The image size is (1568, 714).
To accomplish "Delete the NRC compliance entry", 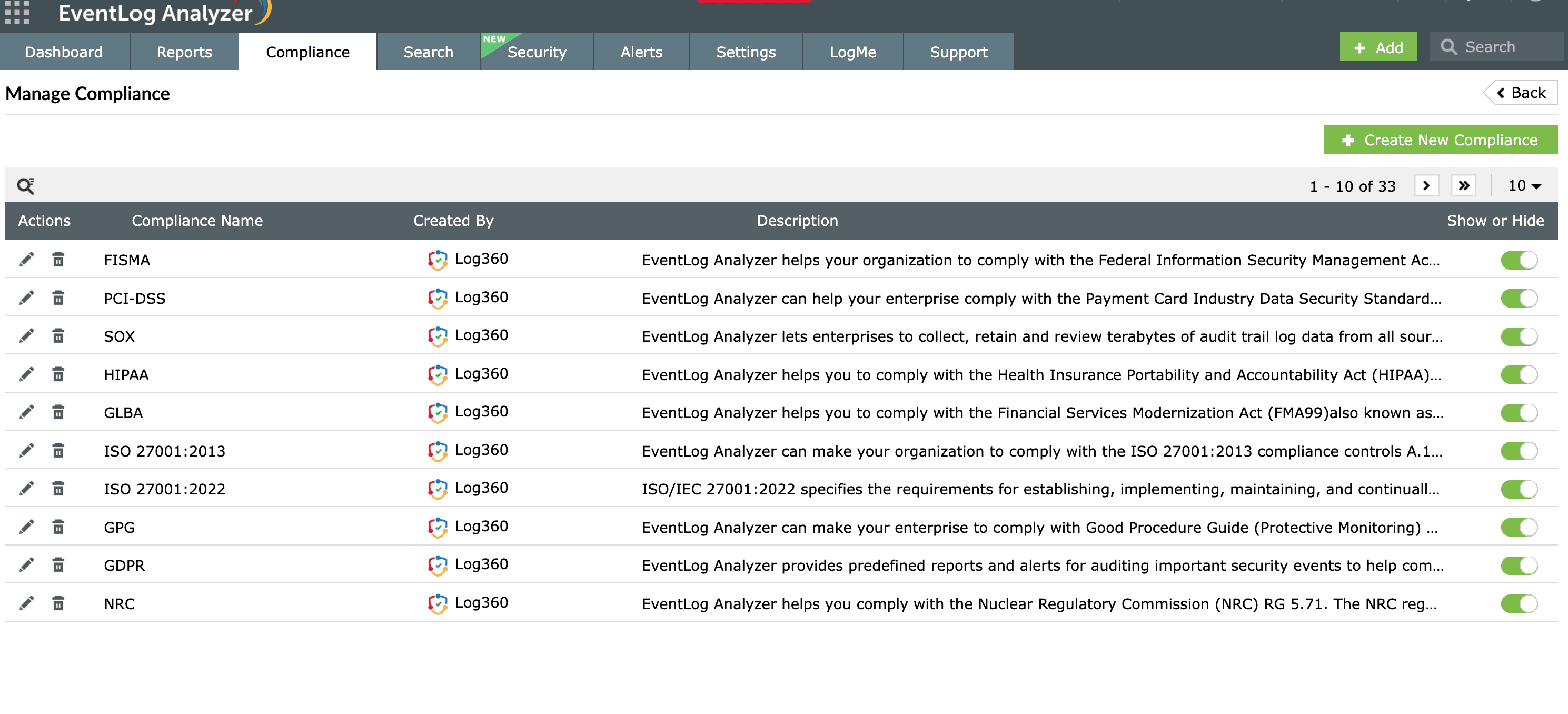I will pyautogui.click(x=58, y=604).
